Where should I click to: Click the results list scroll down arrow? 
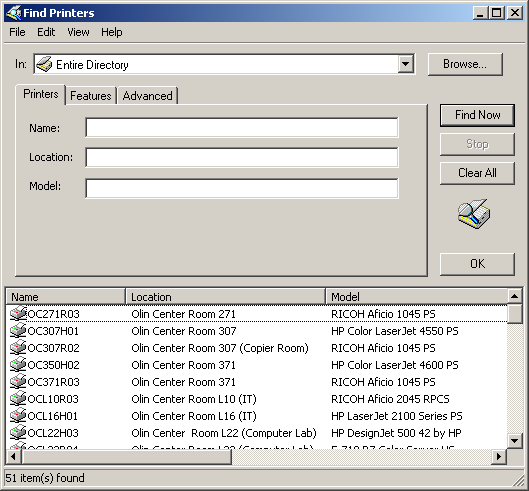514,441
